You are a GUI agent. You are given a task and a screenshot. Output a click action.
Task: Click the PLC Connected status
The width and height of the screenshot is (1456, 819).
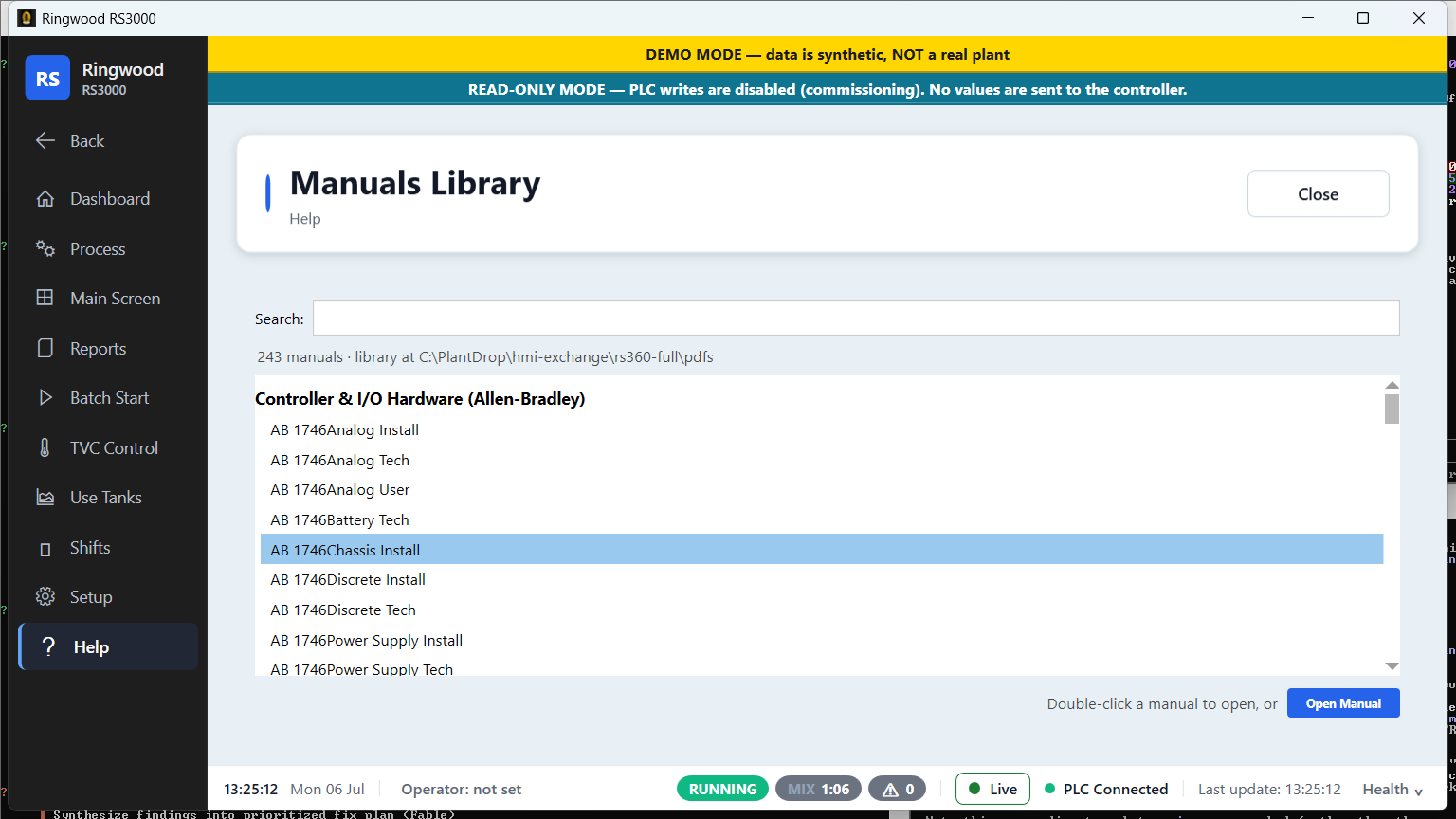[x=1105, y=790]
